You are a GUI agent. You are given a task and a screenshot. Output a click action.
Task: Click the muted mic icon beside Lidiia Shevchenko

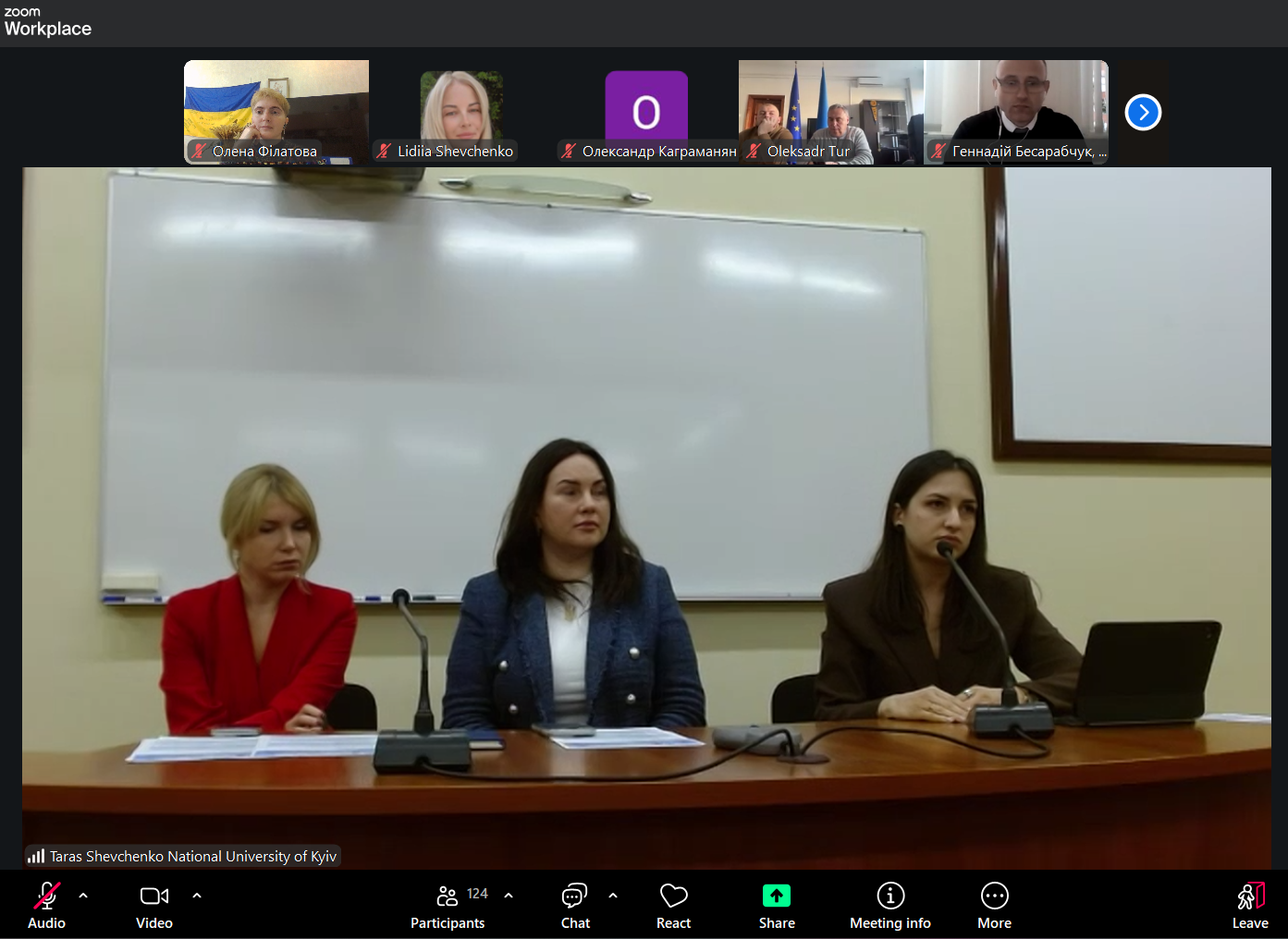click(x=384, y=151)
